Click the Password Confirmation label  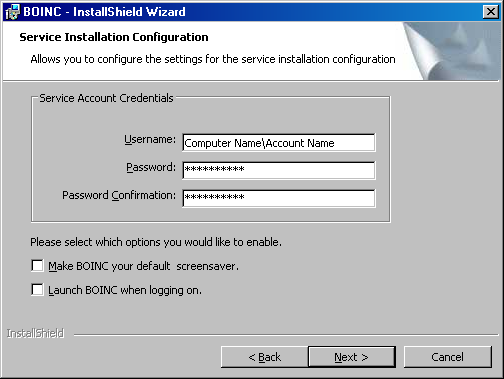119,195
